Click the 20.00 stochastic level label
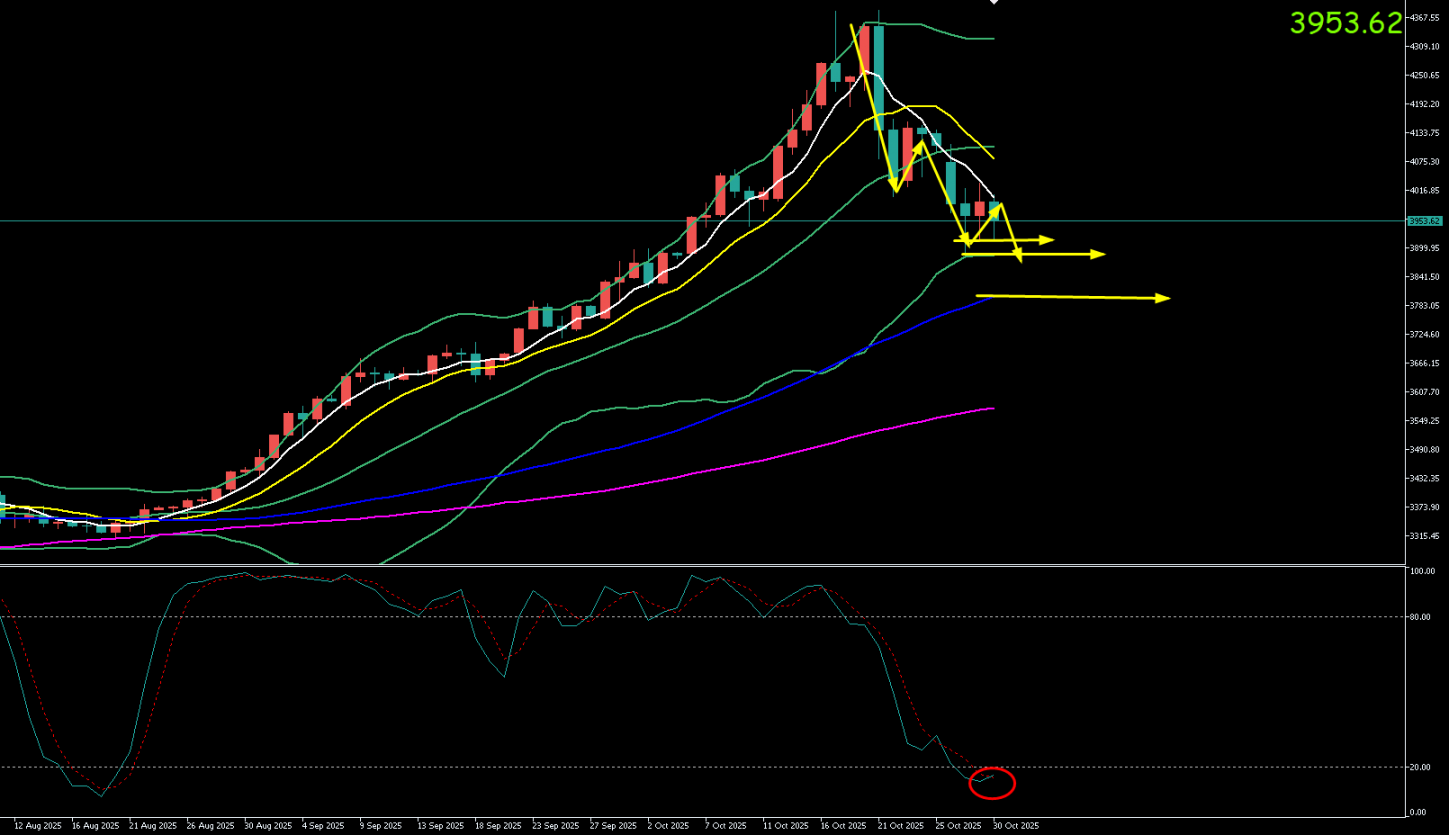 (x=1422, y=768)
